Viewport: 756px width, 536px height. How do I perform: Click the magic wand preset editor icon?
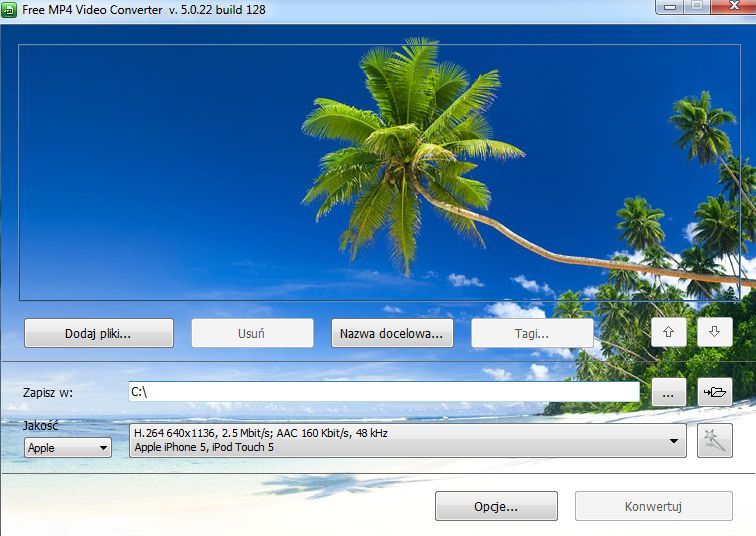715,440
